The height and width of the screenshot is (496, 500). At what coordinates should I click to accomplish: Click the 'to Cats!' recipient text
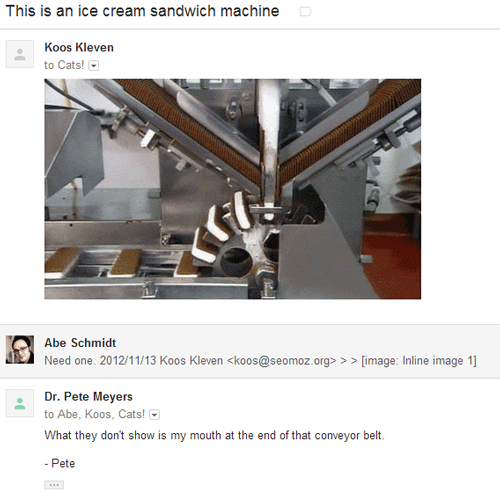point(64,65)
